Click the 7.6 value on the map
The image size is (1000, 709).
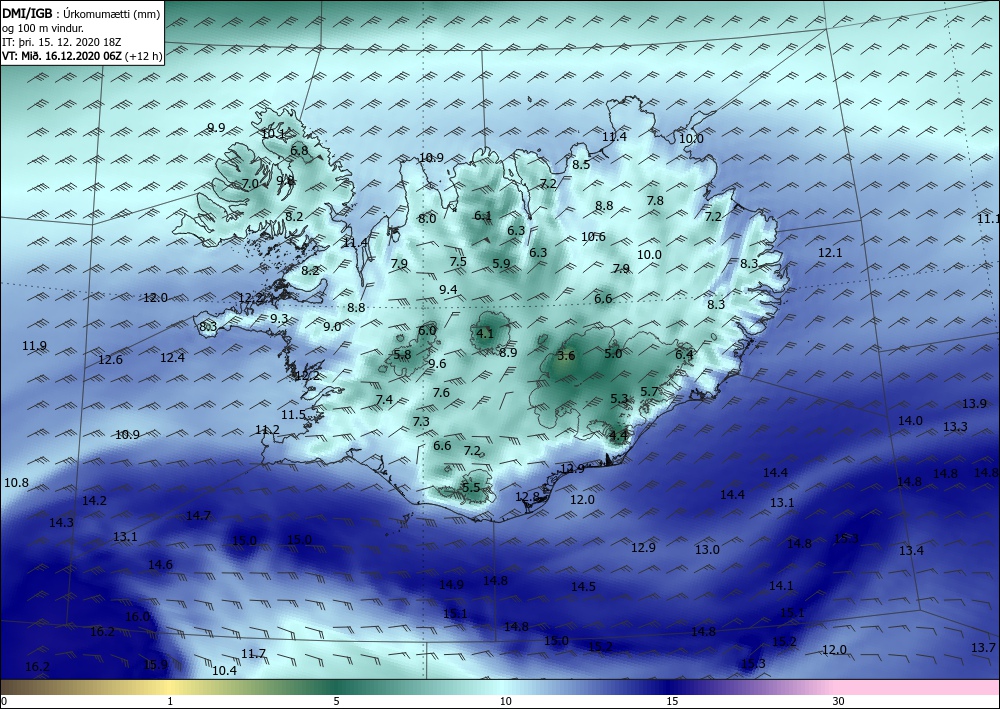click(441, 393)
